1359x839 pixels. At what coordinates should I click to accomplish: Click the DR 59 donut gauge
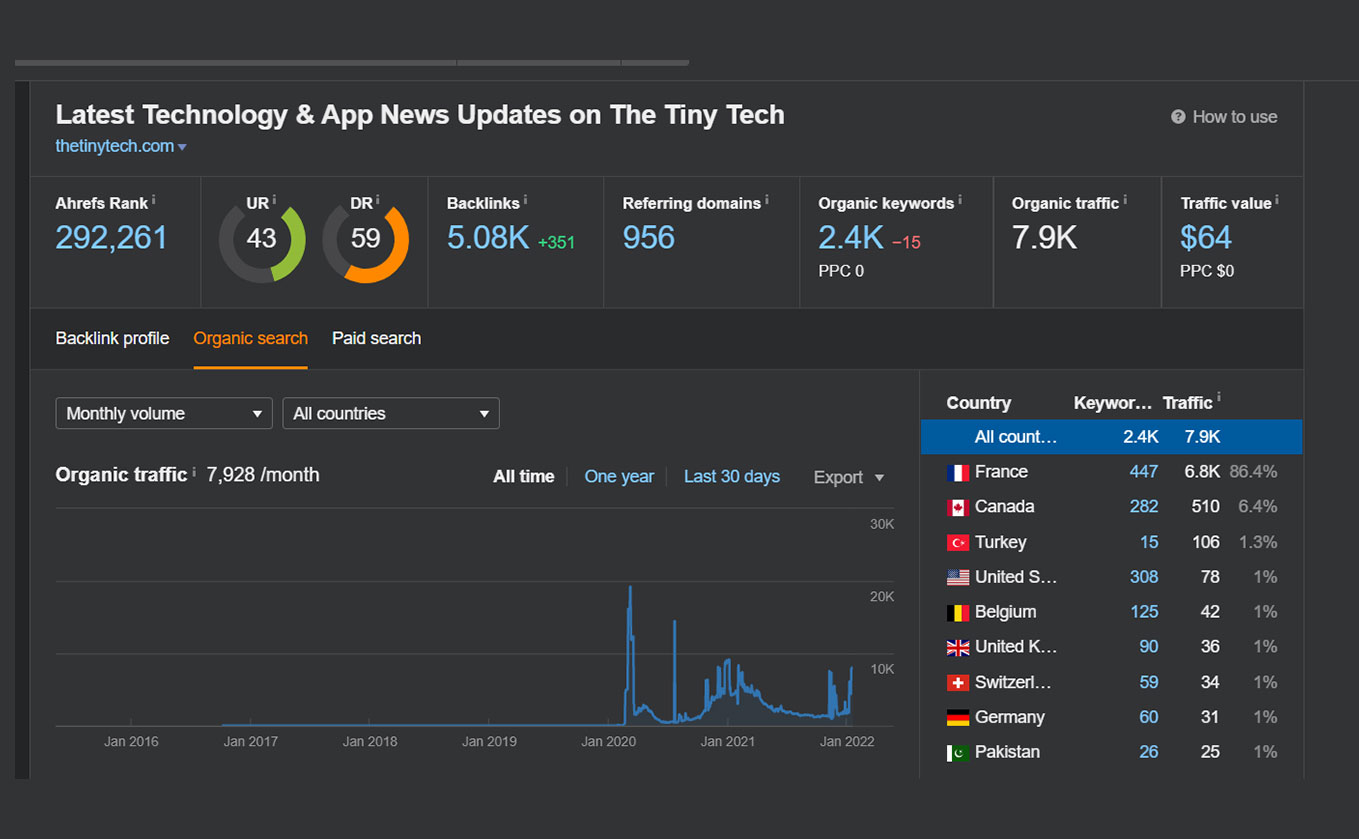pos(366,239)
